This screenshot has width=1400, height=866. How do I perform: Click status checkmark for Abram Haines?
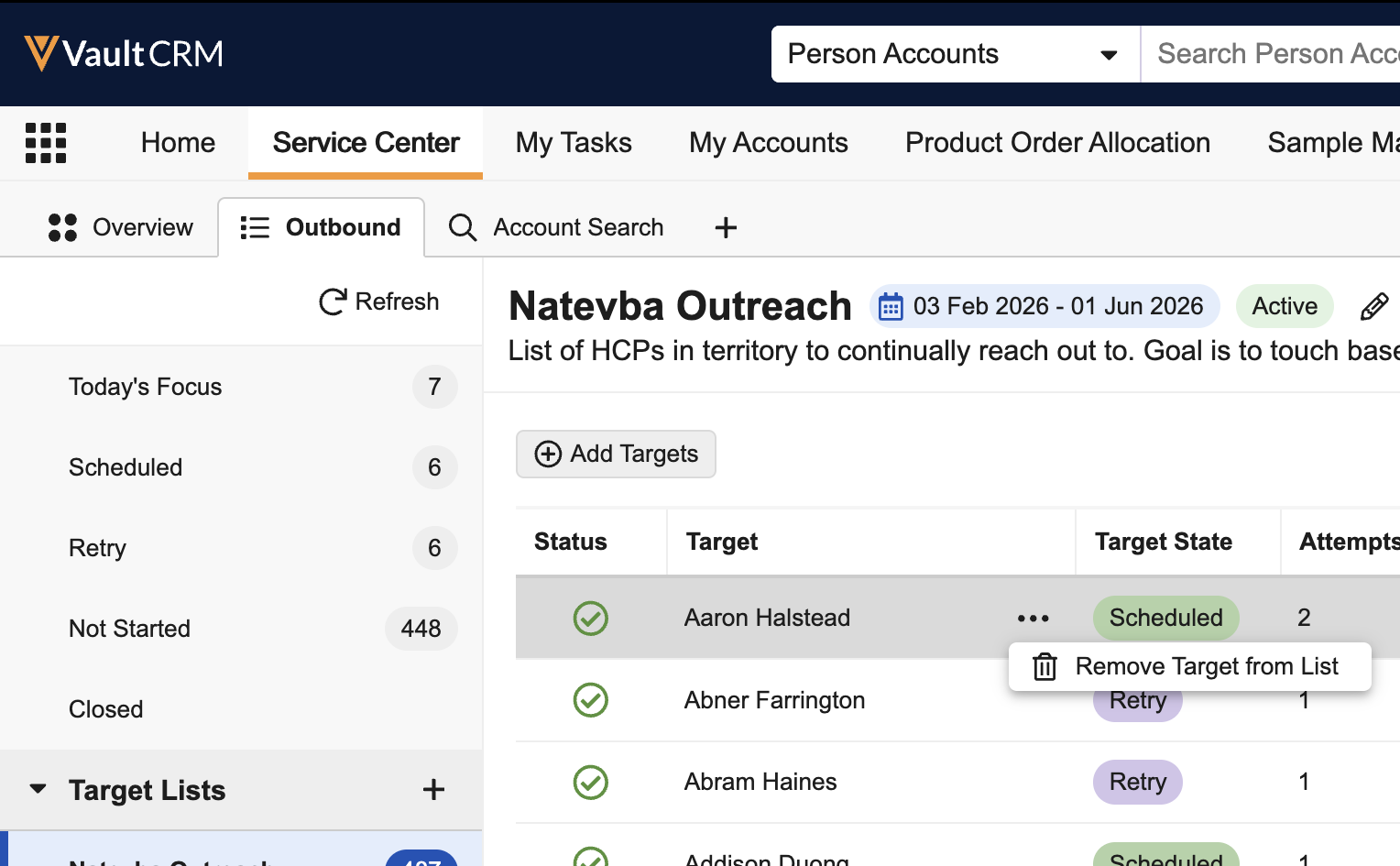591,782
